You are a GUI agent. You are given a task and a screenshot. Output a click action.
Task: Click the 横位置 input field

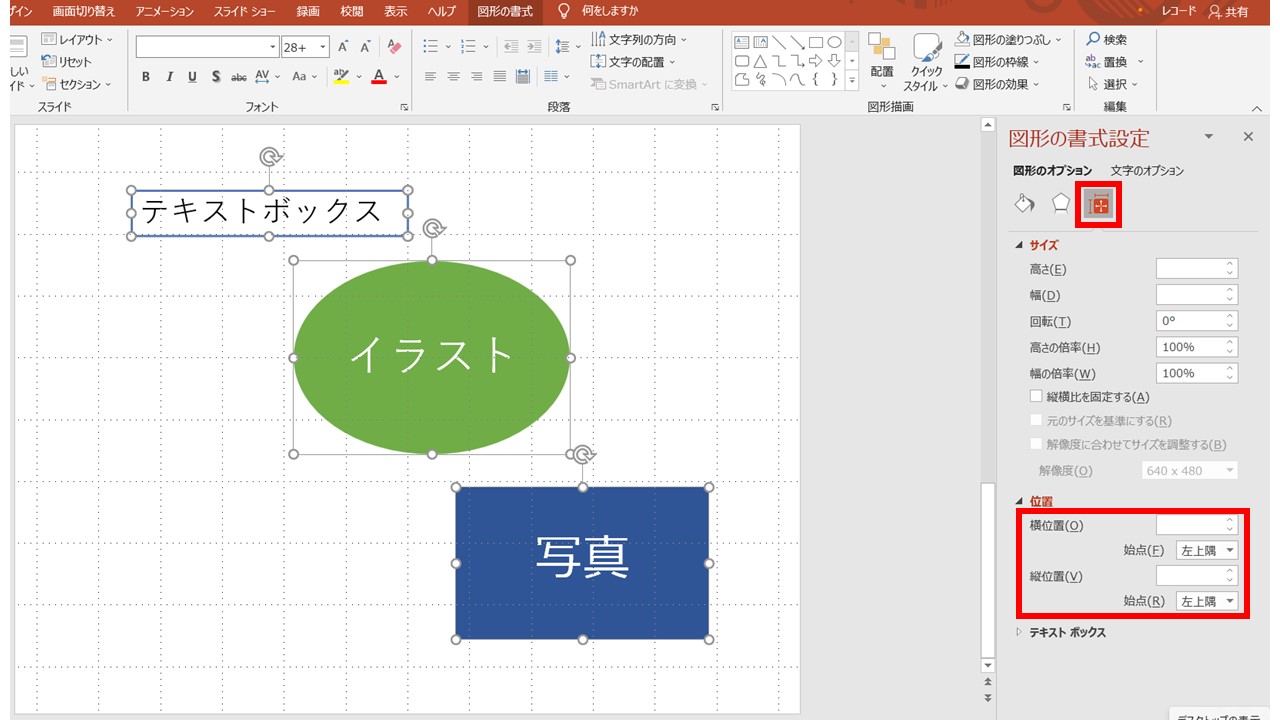1190,525
